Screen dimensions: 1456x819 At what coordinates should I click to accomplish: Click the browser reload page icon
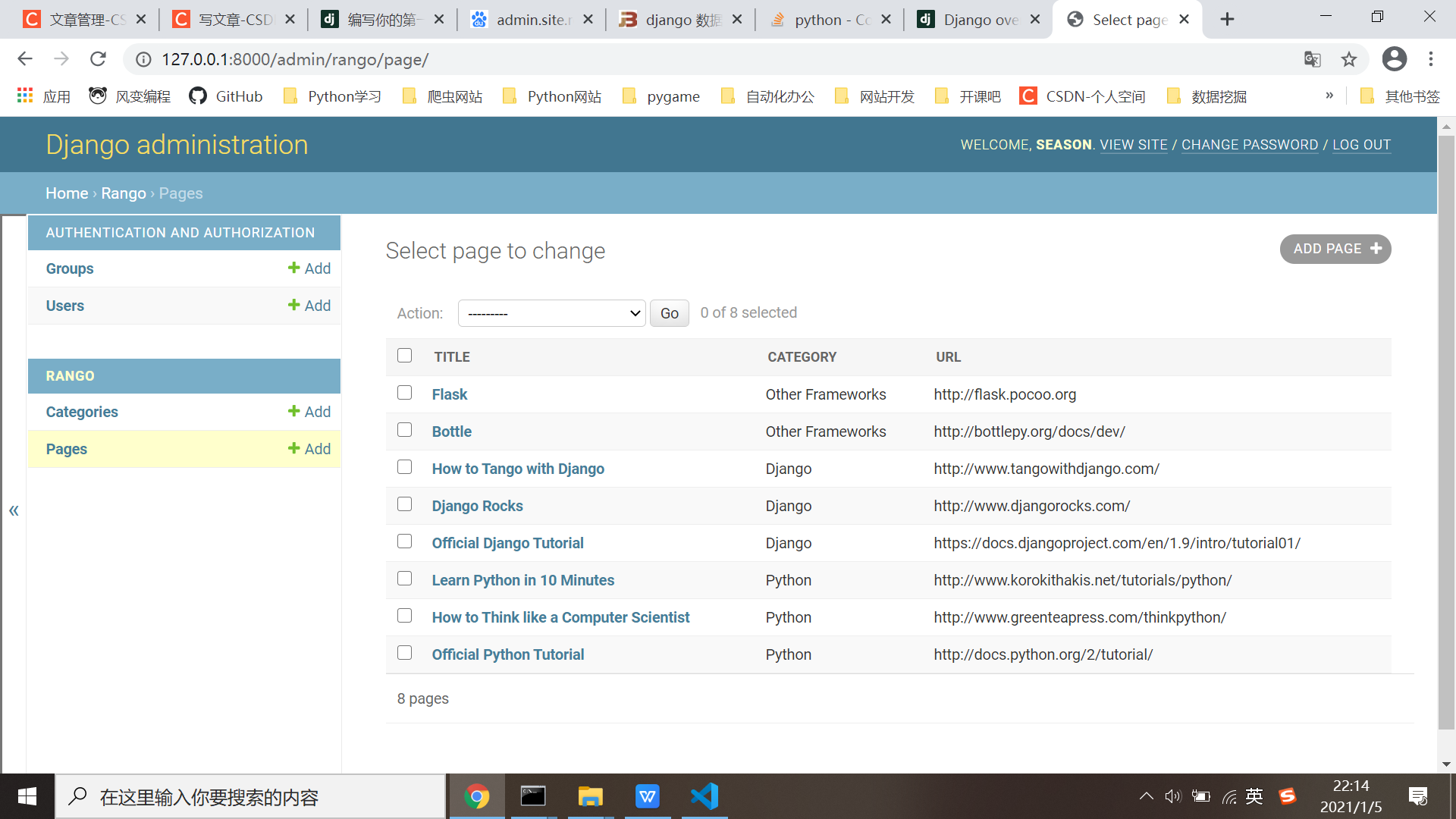pyautogui.click(x=98, y=59)
